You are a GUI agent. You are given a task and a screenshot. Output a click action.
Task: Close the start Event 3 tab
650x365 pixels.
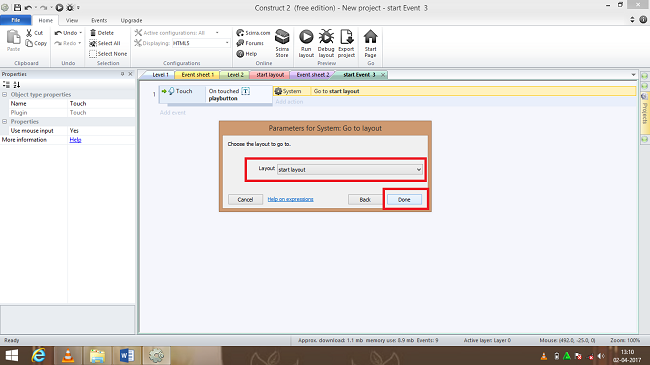tap(383, 75)
